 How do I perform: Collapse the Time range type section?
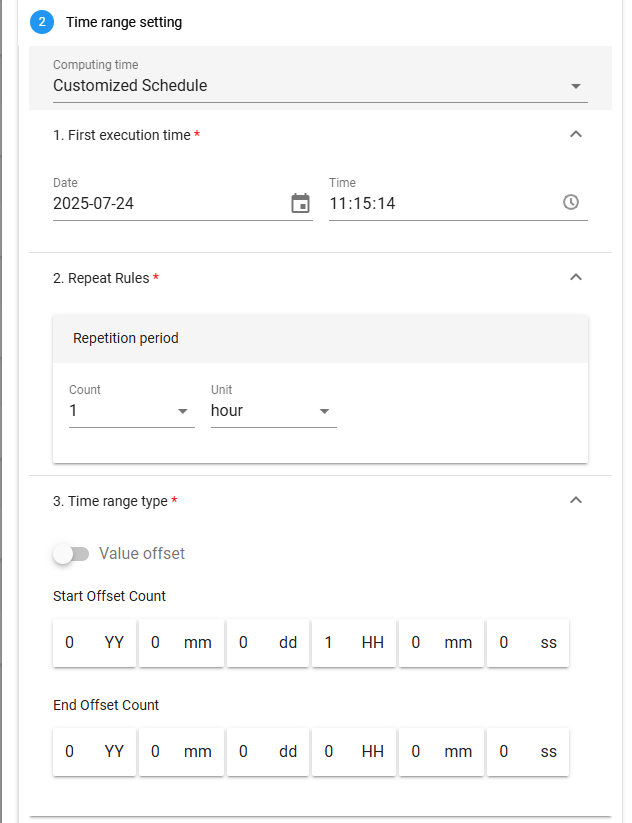click(x=575, y=500)
